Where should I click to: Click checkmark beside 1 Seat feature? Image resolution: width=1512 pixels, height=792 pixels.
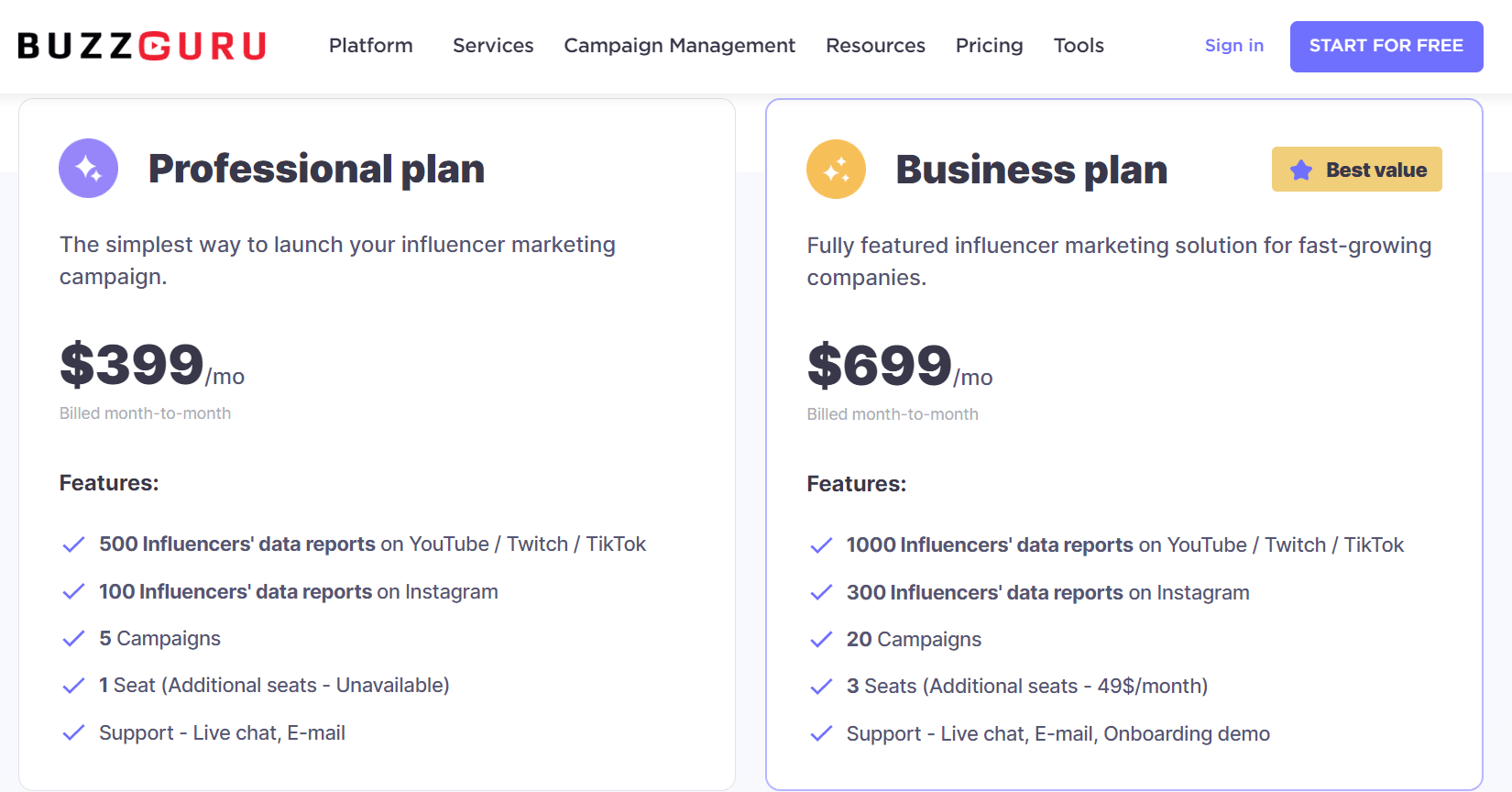pos(73,686)
